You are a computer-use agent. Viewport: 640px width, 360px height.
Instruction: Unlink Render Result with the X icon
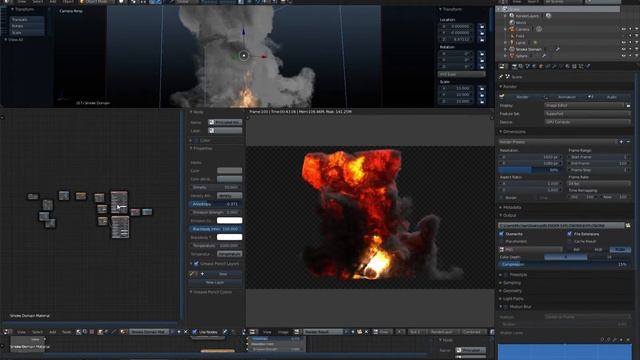coord(366,332)
